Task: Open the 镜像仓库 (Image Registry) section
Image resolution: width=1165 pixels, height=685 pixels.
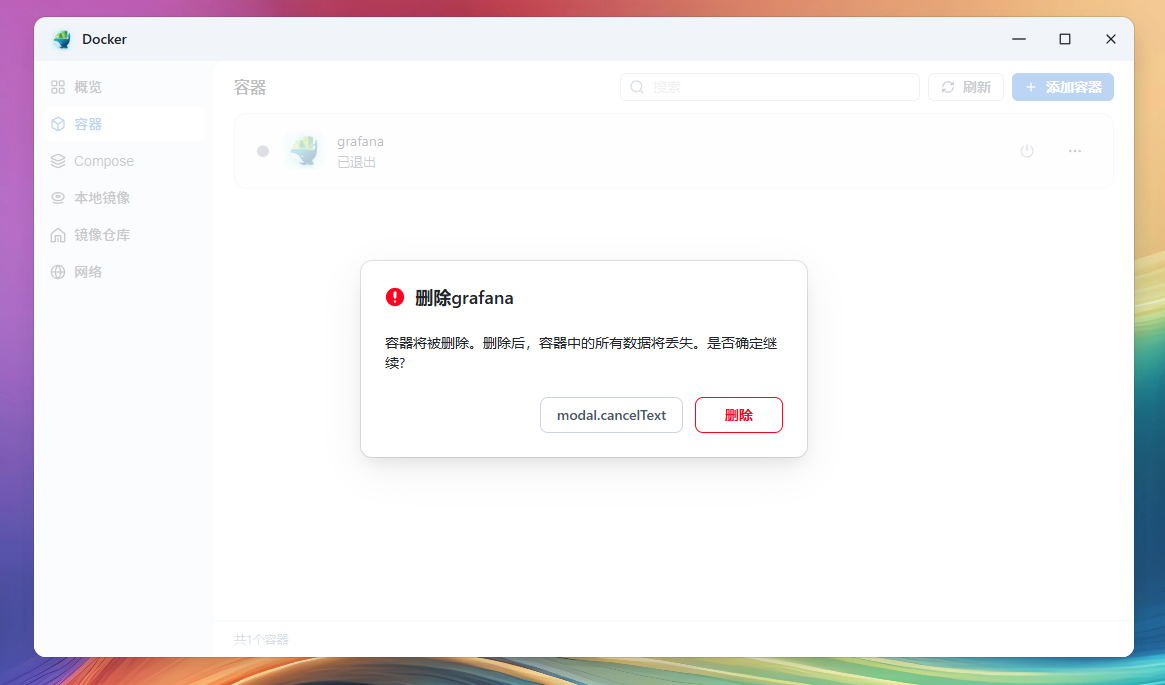Action: click(100, 234)
